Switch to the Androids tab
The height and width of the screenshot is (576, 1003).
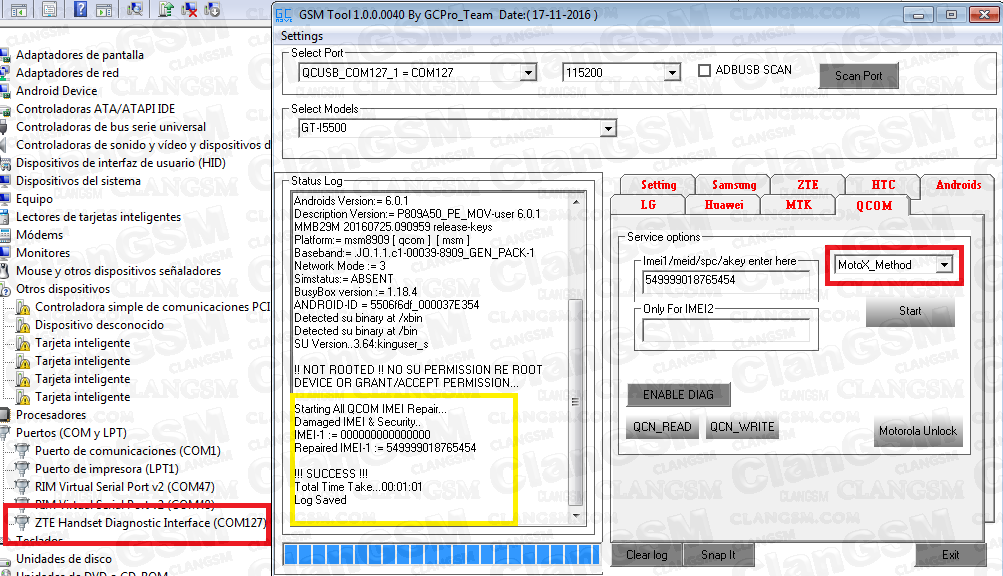coord(958,185)
